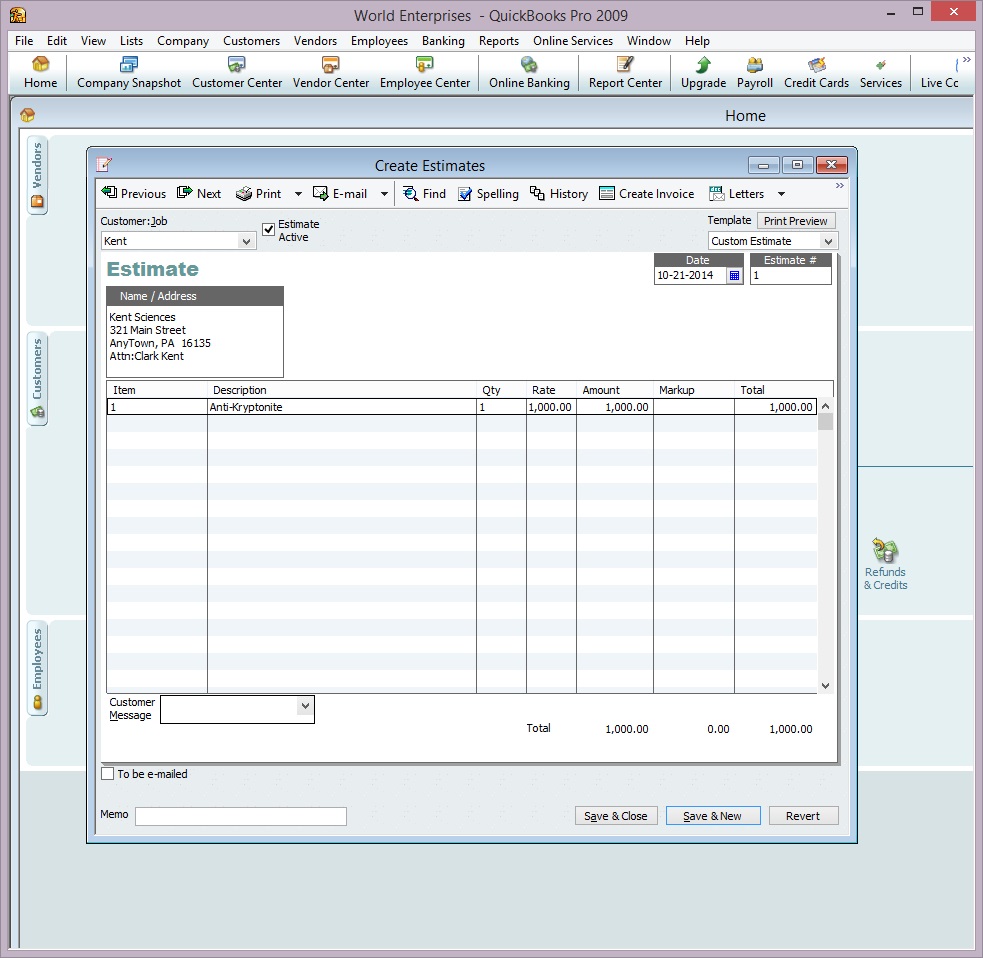Open the Company Snapshot icon
The width and height of the screenshot is (983, 958).
tap(129, 73)
